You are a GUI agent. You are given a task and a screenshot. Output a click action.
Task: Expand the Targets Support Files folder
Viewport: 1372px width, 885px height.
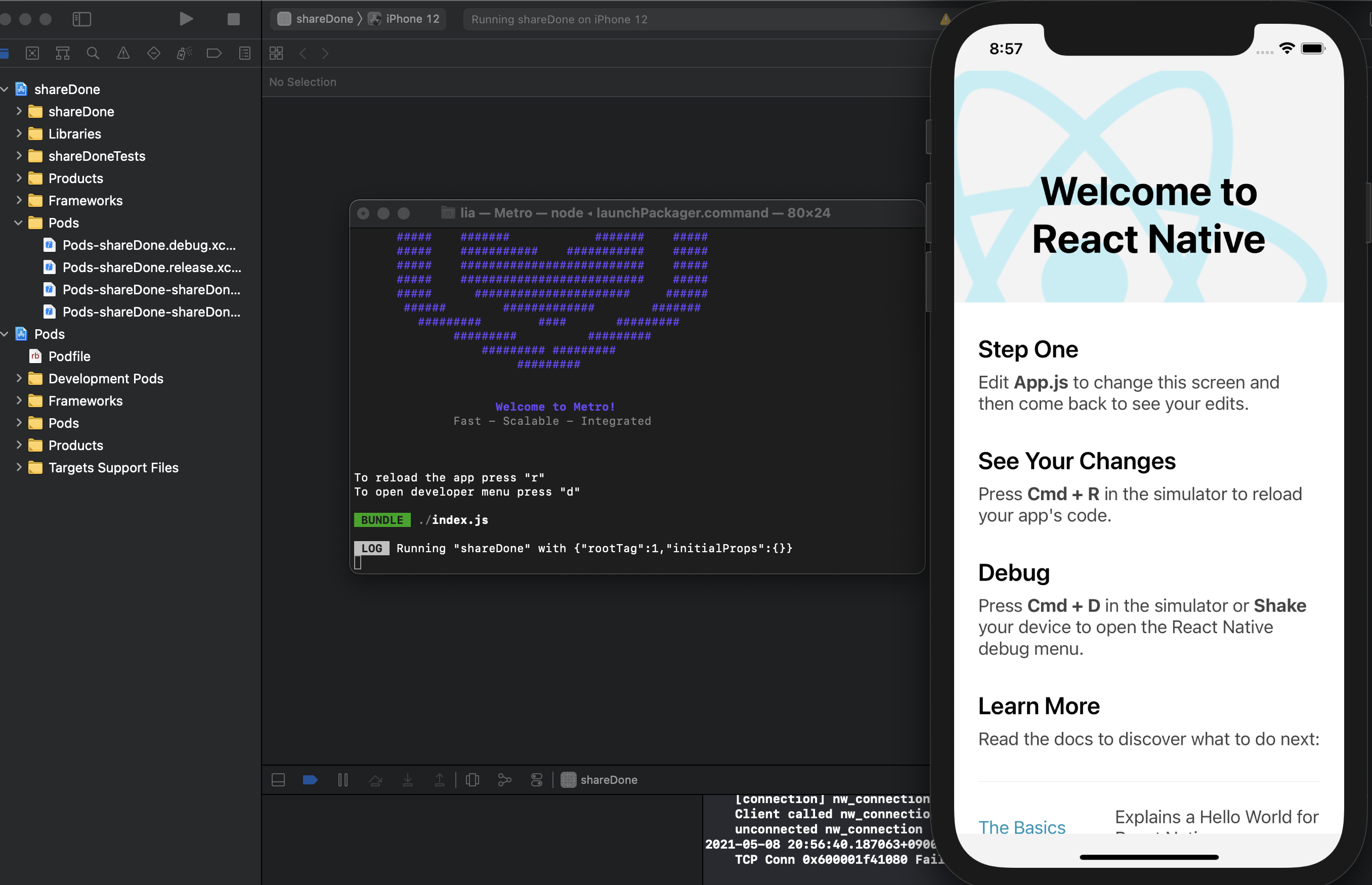click(x=19, y=467)
